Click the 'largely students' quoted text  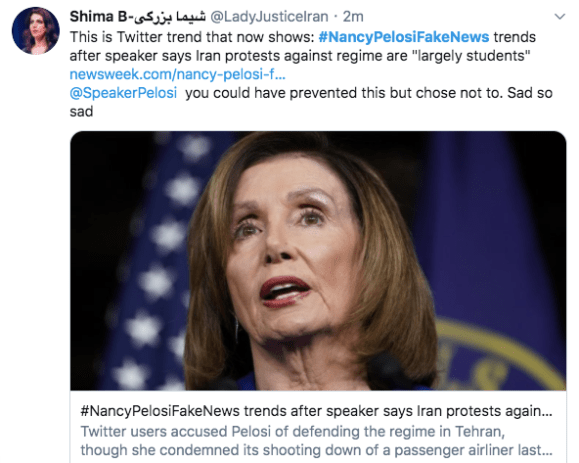tap(471, 56)
